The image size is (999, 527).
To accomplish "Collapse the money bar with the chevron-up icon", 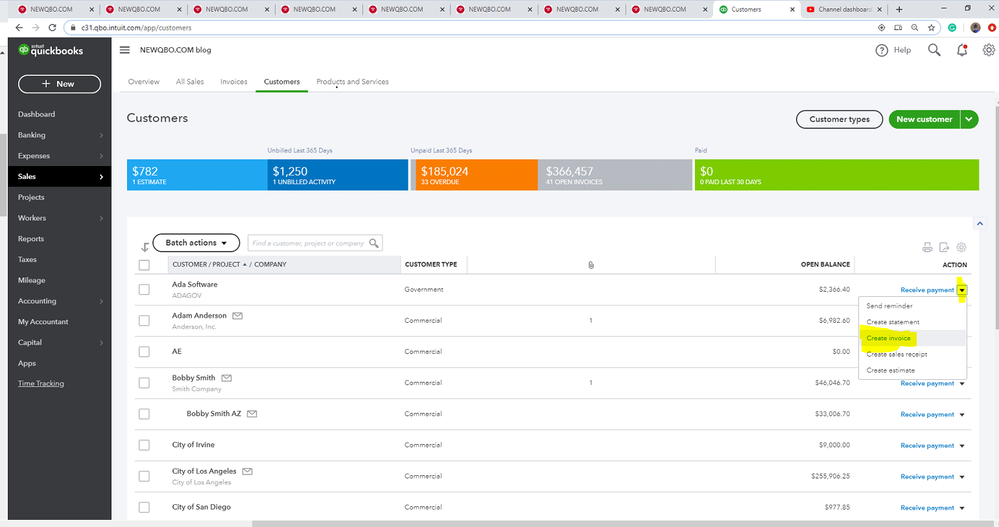I will 980,224.
